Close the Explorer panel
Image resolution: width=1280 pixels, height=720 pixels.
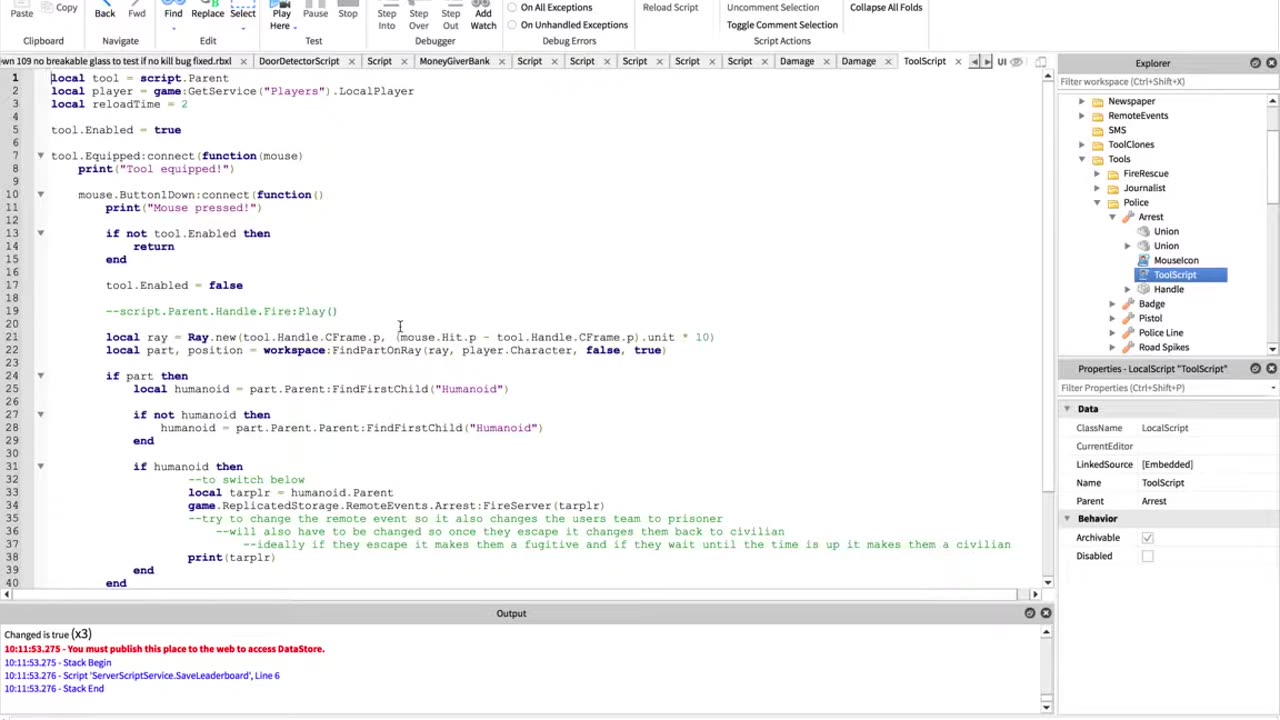(1271, 63)
